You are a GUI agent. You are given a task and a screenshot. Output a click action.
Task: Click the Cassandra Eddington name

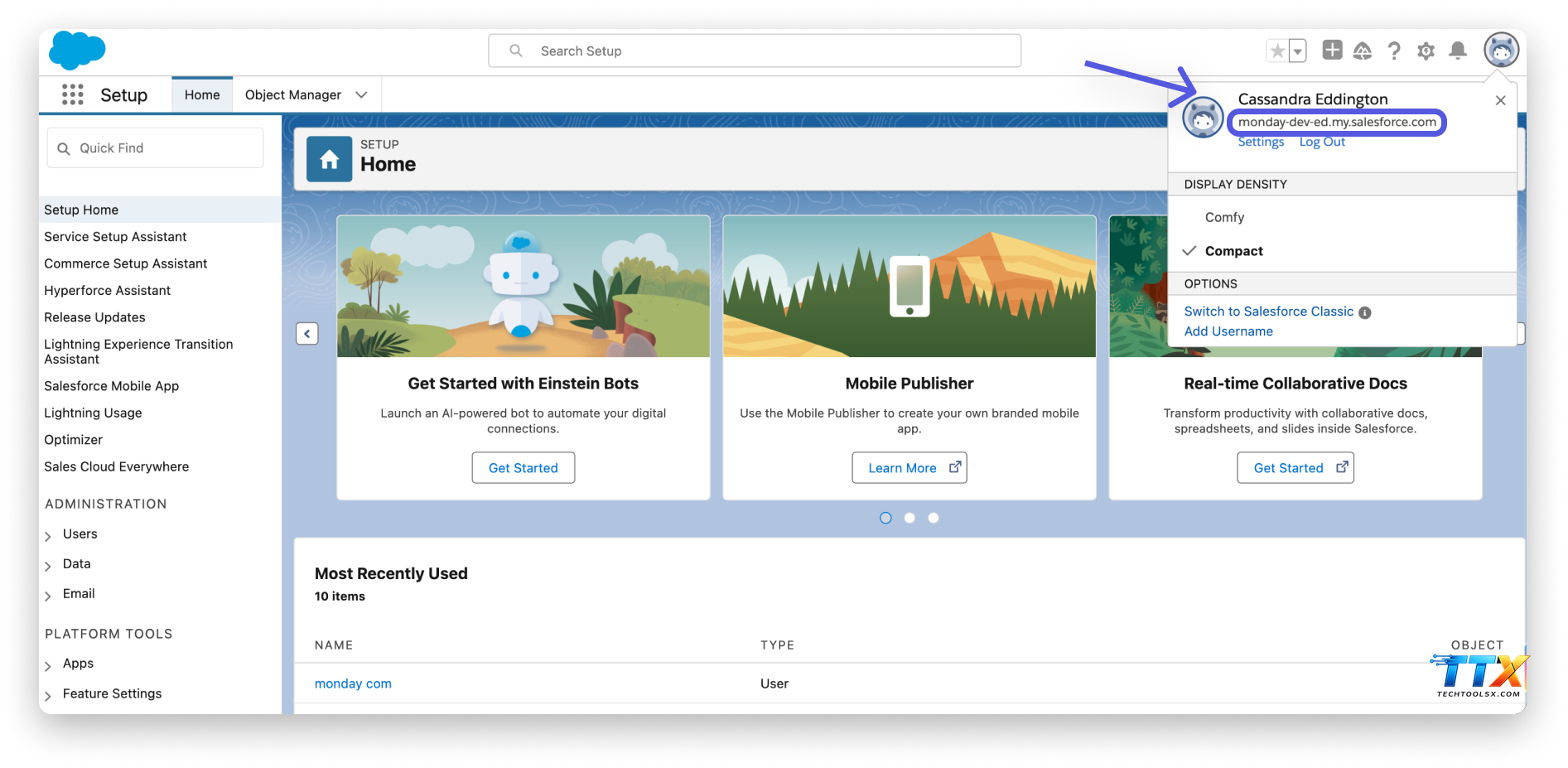1313,99
